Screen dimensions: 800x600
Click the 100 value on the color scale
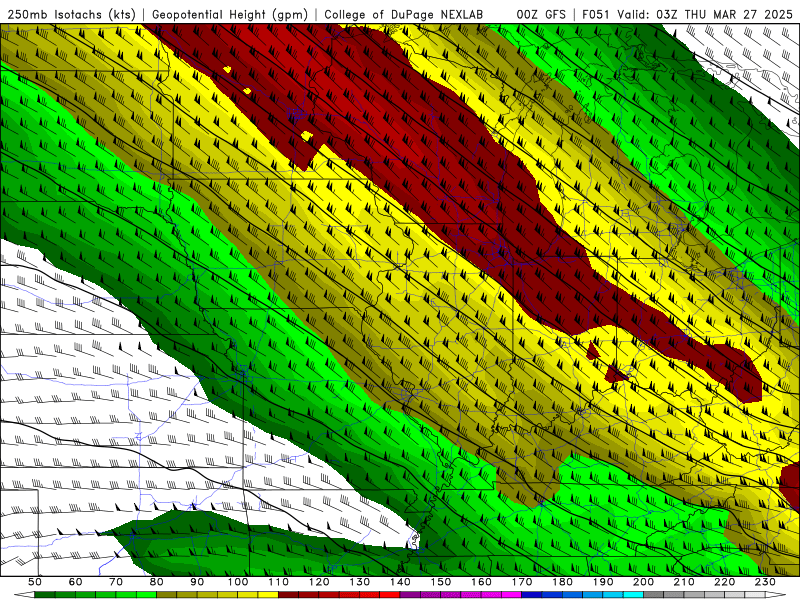[238, 582]
